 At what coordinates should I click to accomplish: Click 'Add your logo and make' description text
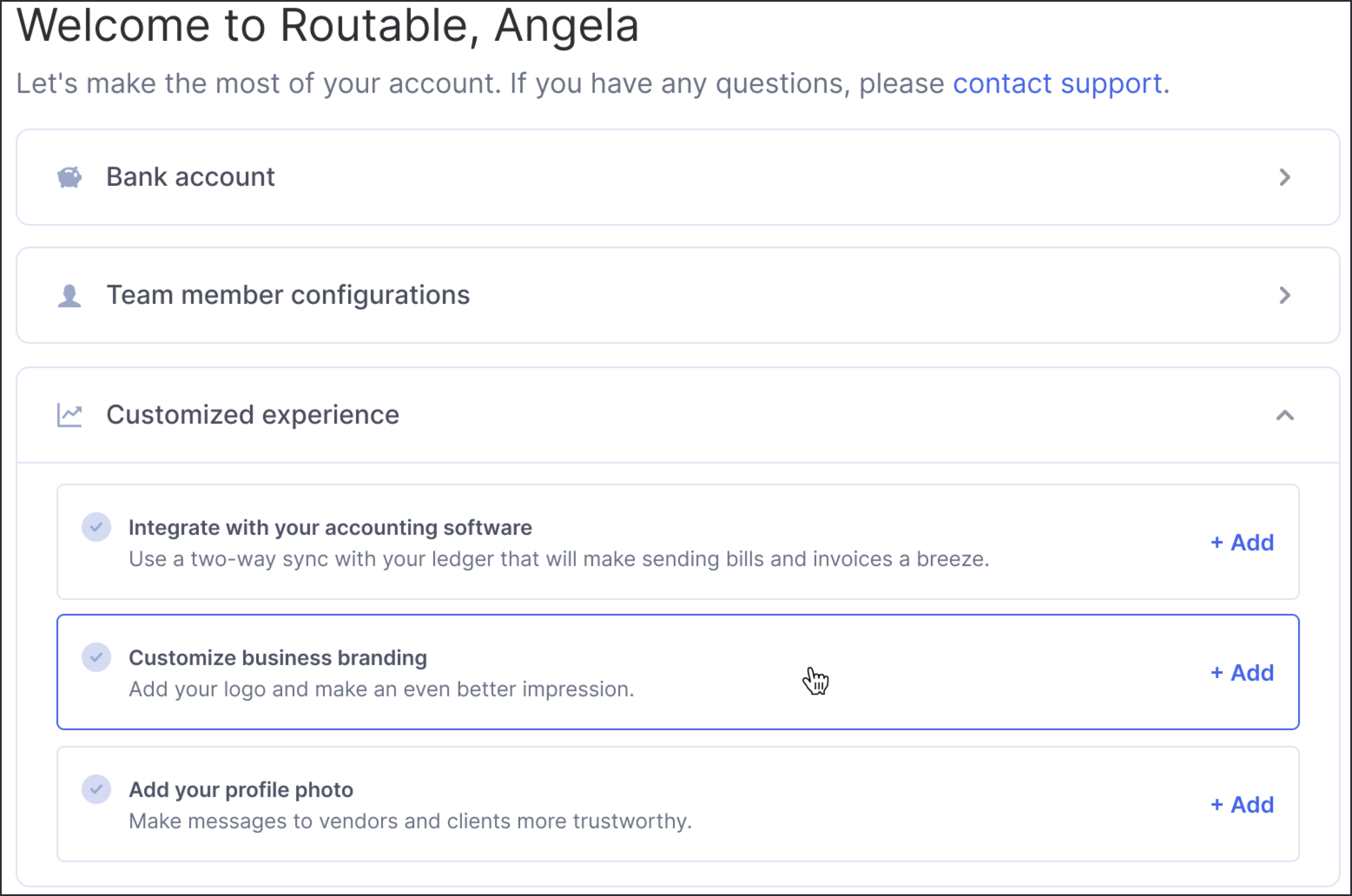pyautogui.click(x=382, y=689)
